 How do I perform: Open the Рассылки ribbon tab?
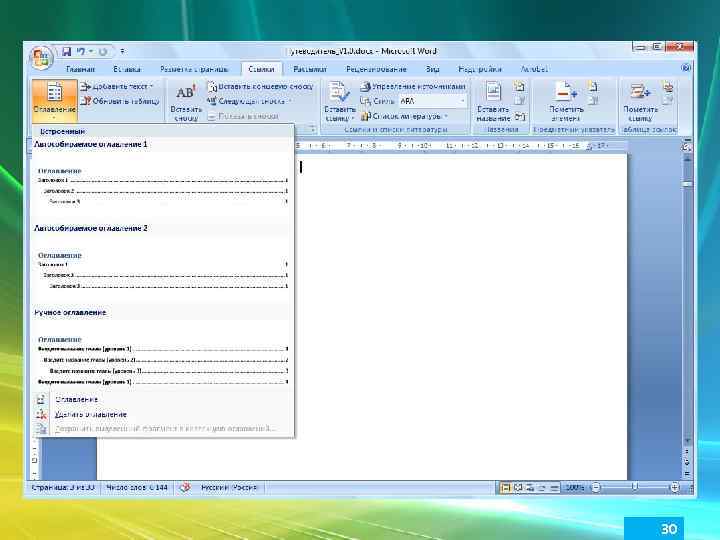310,69
